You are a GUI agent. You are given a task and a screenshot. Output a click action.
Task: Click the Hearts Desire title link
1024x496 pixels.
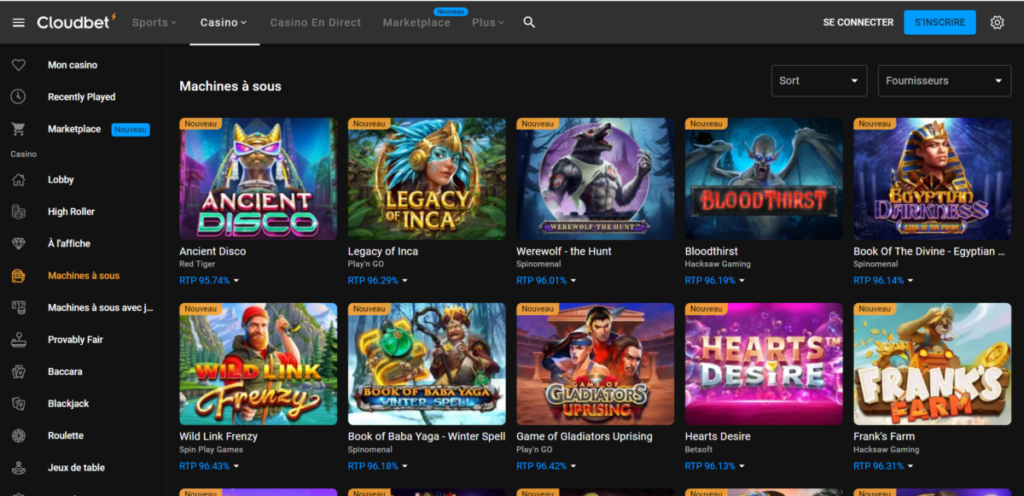tap(718, 436)
